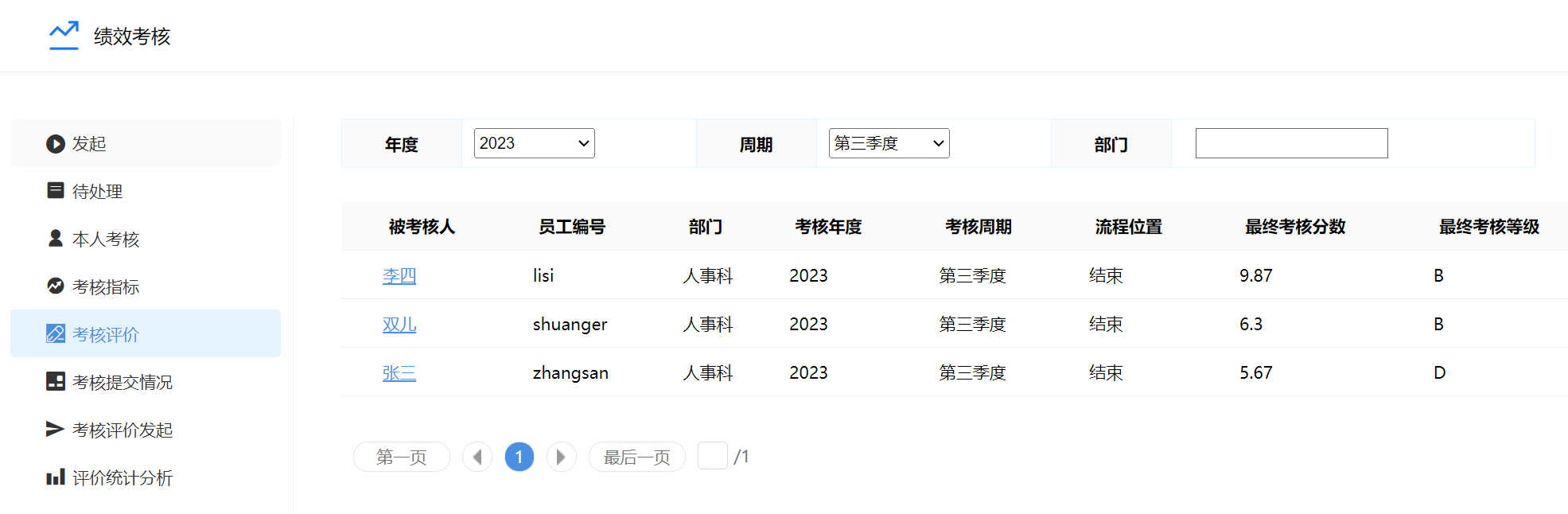
Task: Click the page number jump box
Action: (x=712, y=456)
